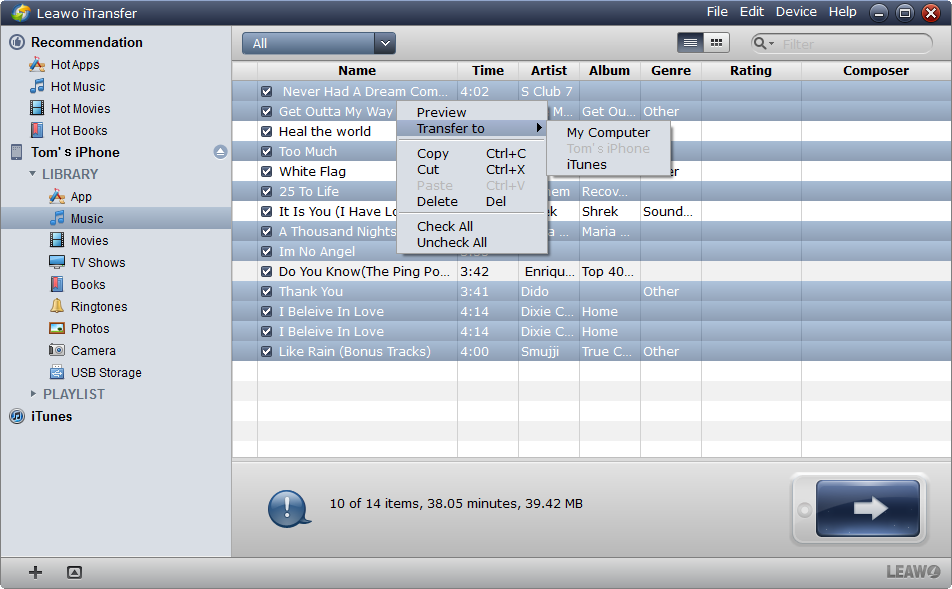Select Tom's iPhone device icon
This screenshot has width=952, height=589.
click(17, 152)
